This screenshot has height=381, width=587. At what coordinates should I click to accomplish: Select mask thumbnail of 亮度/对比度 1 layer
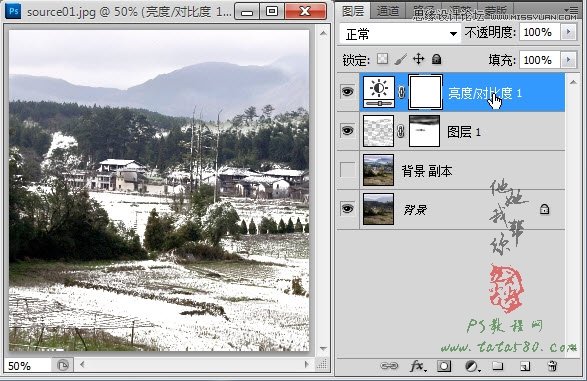[425, 92]
